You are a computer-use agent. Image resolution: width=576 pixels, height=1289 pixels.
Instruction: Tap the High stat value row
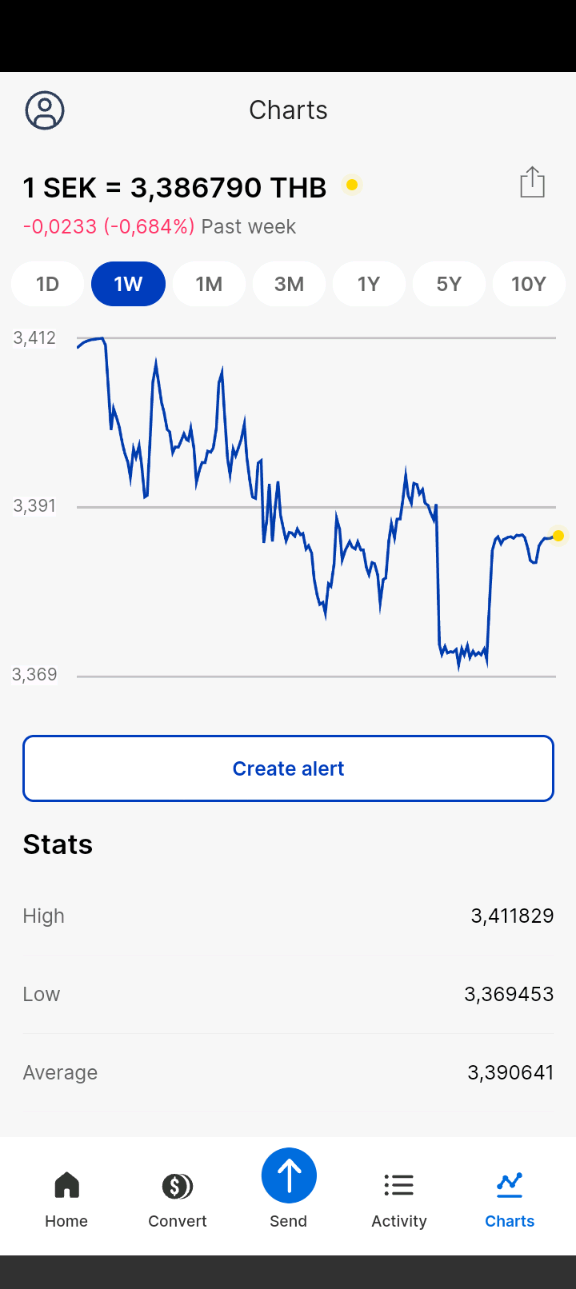pyautogui.click(x=288, y=916)
